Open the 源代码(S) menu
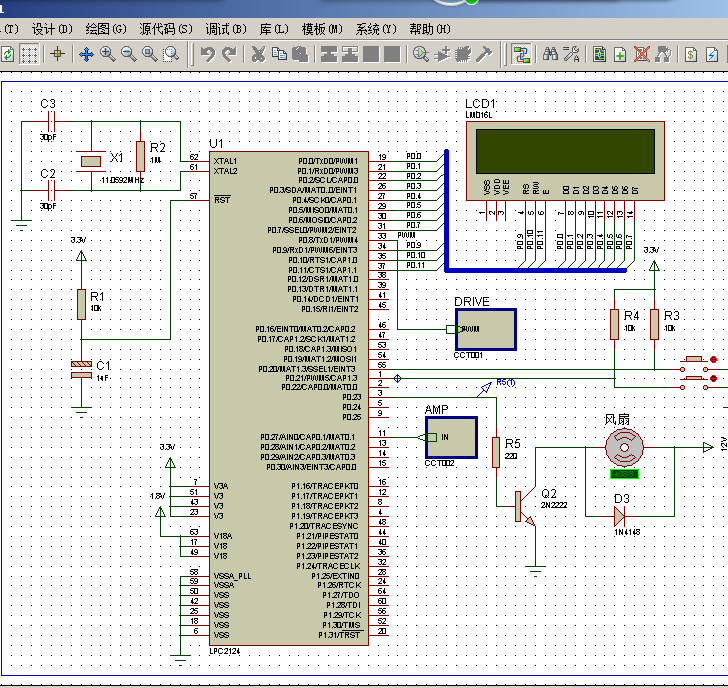 166,29
